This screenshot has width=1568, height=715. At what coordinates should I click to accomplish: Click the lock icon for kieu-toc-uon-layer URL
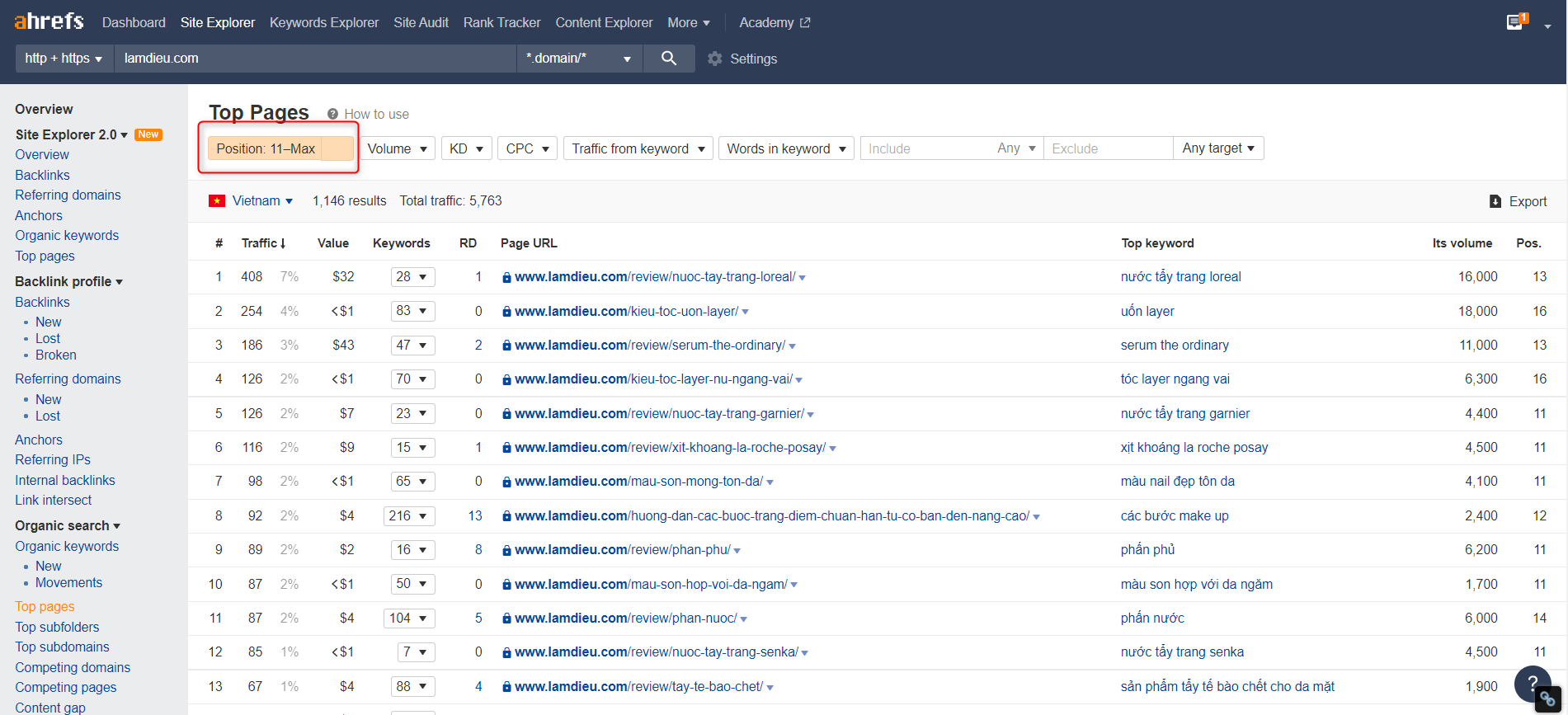506,312
